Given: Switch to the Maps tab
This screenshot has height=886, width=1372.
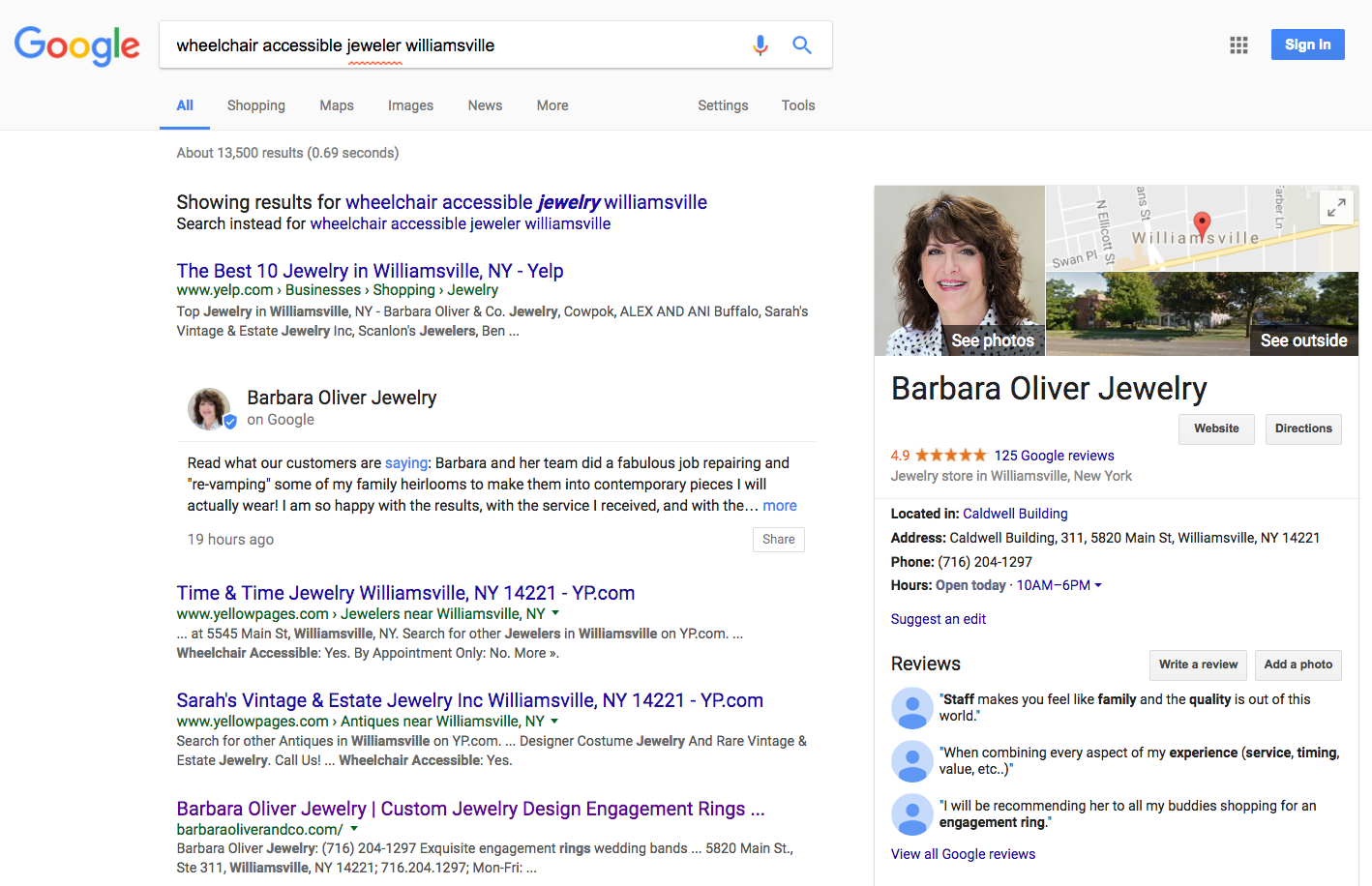Looking at the screenshot, I should click(337, 105).
